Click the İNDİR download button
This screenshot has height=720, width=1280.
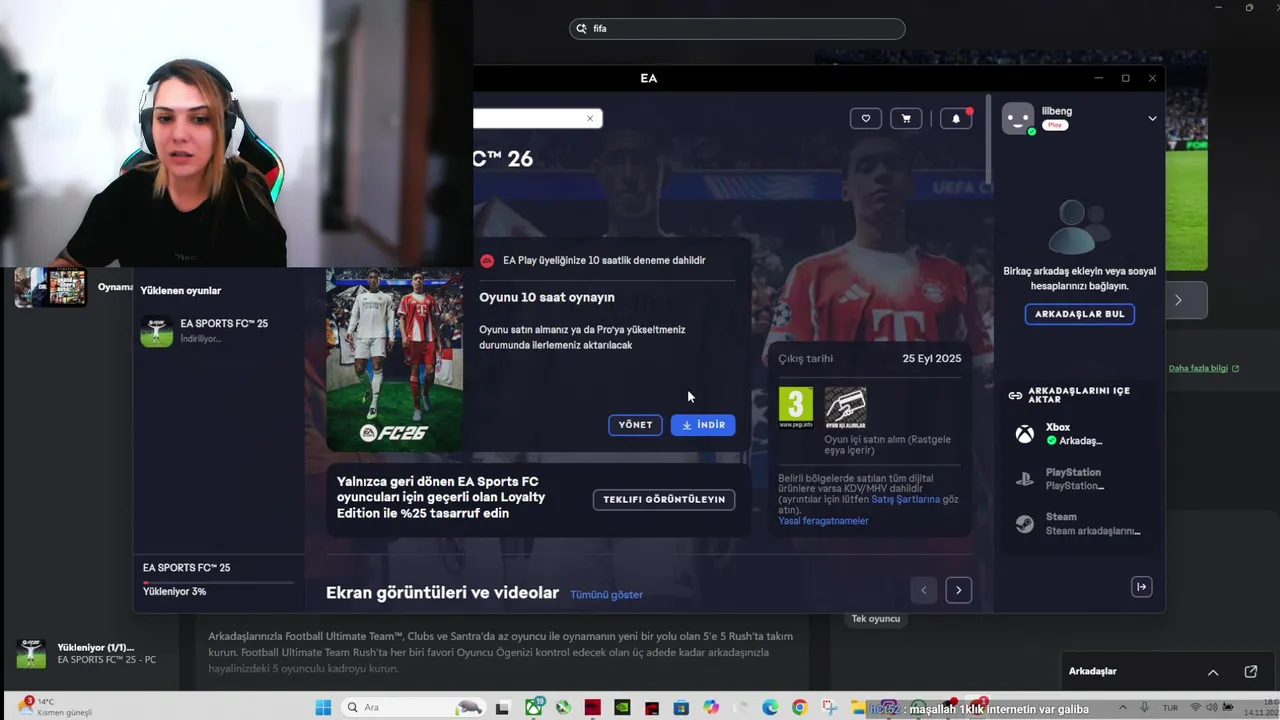(x=703, y=425)
